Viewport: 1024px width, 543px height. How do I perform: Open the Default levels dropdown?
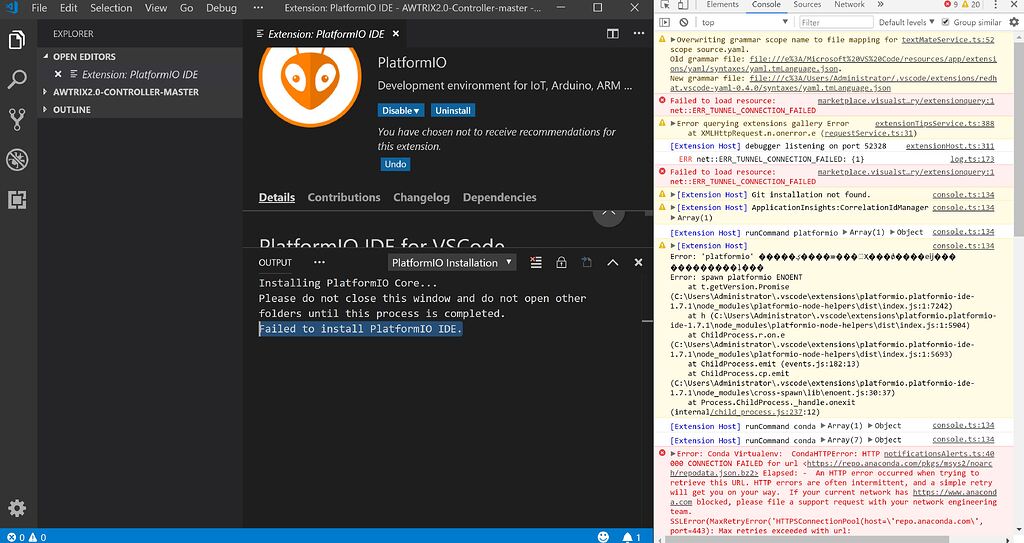[906, 22]
